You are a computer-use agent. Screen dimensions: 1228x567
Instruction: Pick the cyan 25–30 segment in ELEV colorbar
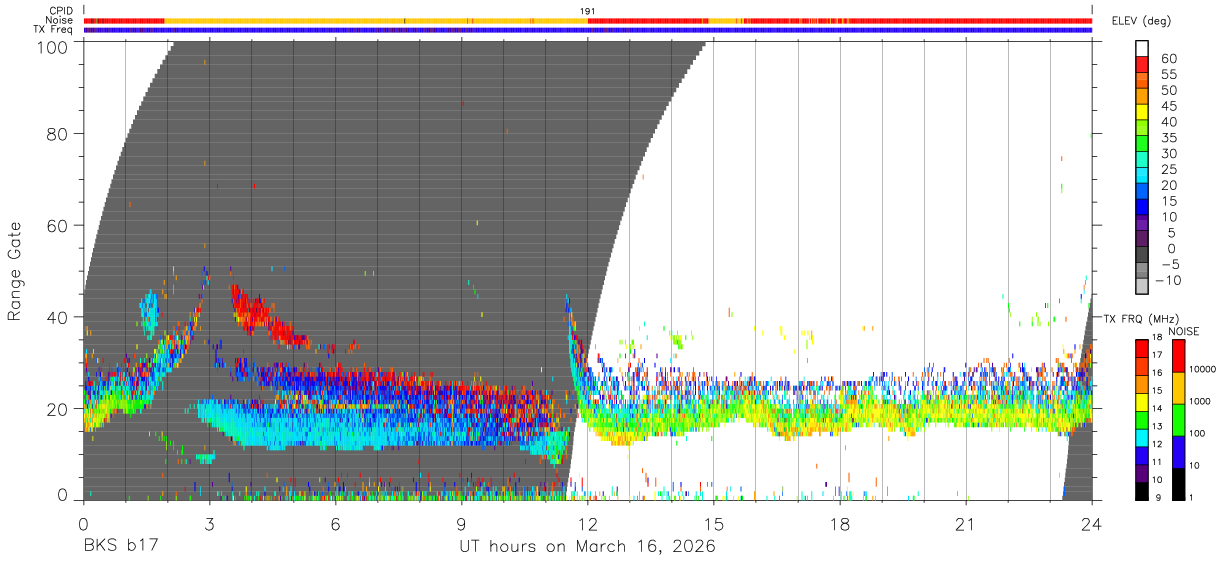tap(1142, 158)
